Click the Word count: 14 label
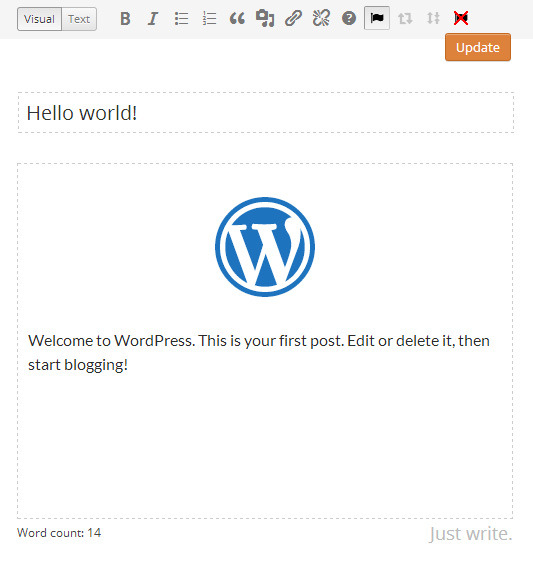The width and height of the screenshot is (533, 561). click(x=59, y=533)
